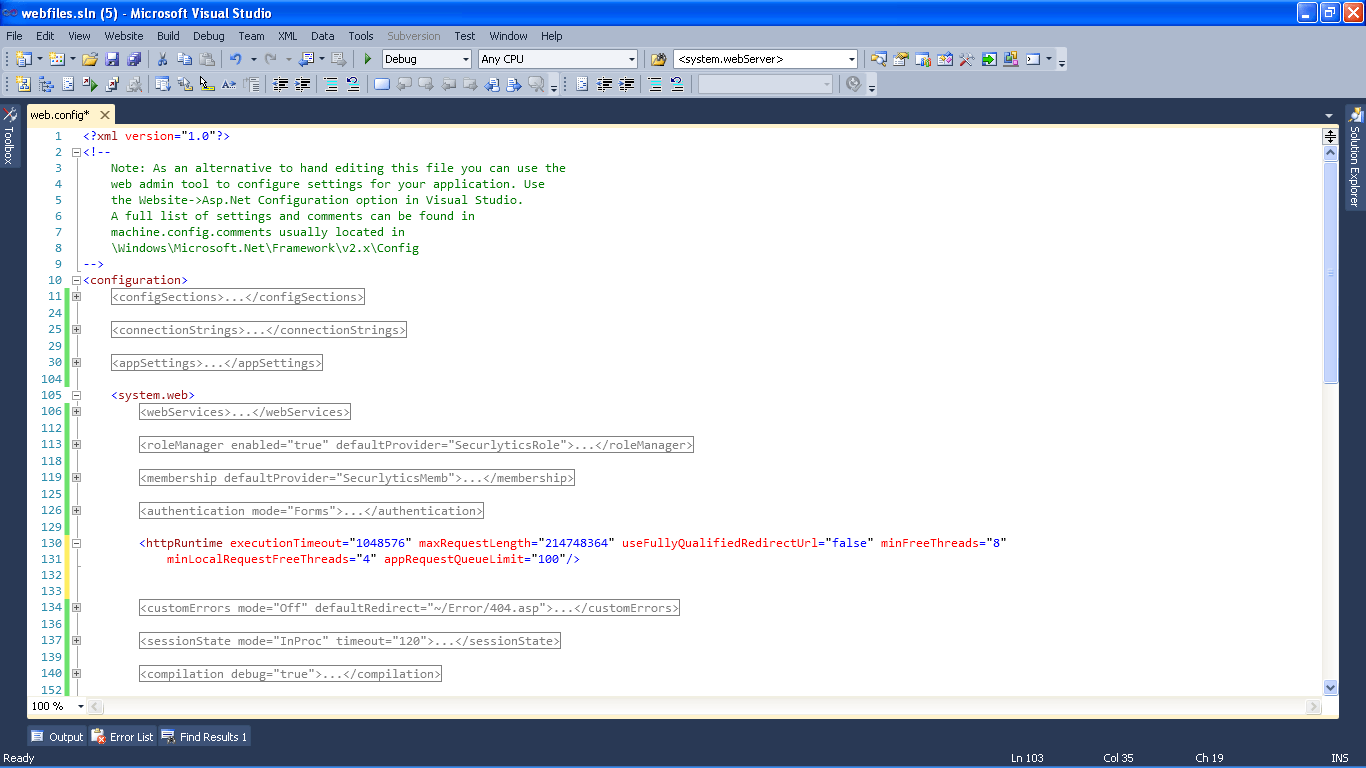Click the Copy toolbar icon

185,59
